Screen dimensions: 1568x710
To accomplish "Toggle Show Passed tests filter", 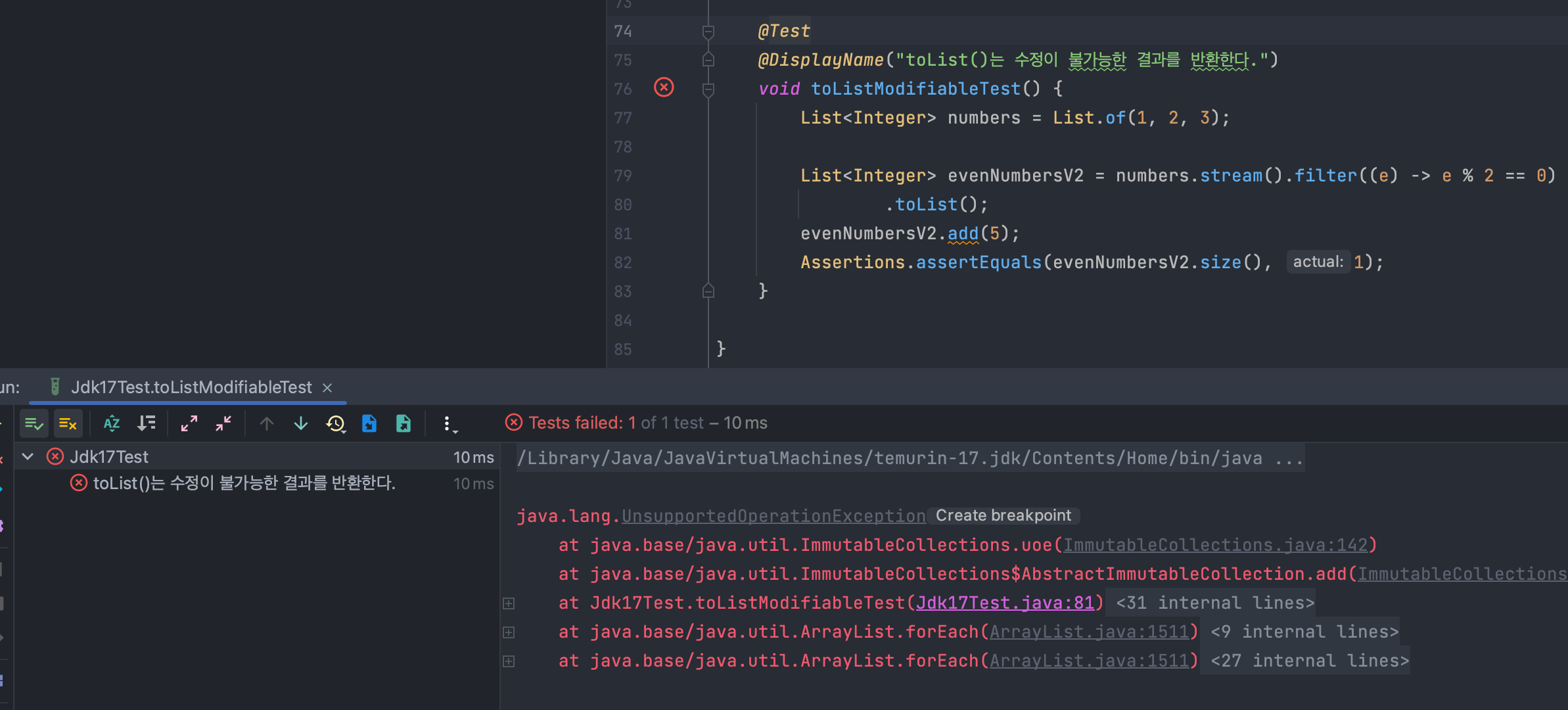I will coord(34,424).
